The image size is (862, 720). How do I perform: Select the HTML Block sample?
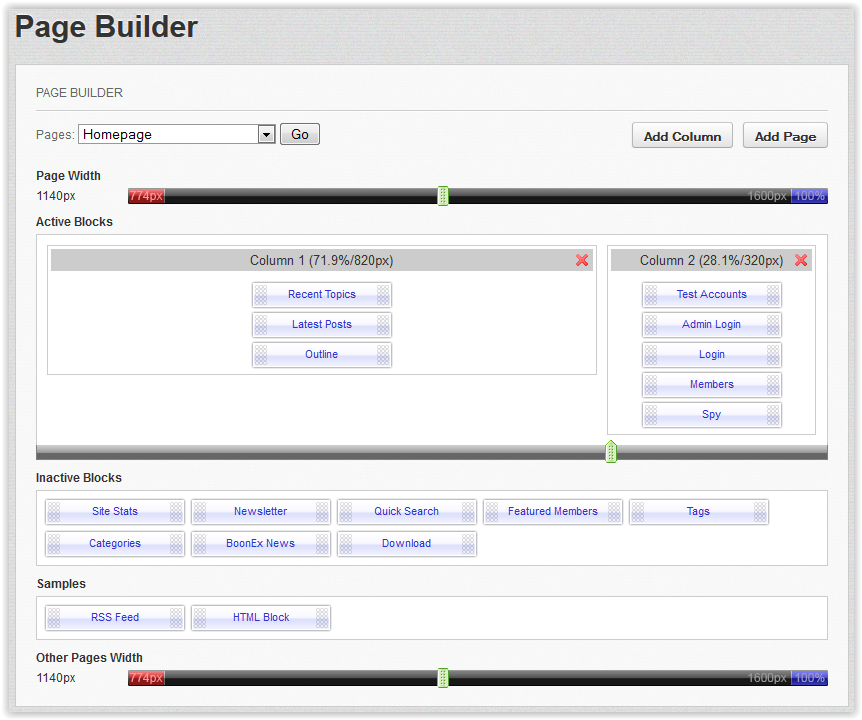pyautogui.click(x=261, y=618)
